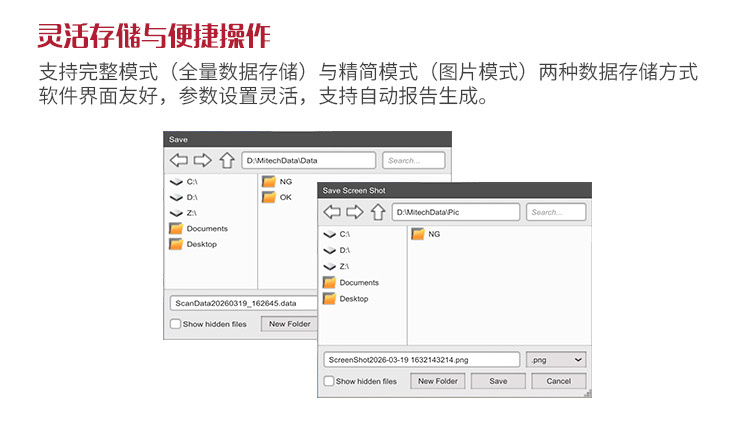Click forward arrow in Save dialog

click(x=202, y=160)
